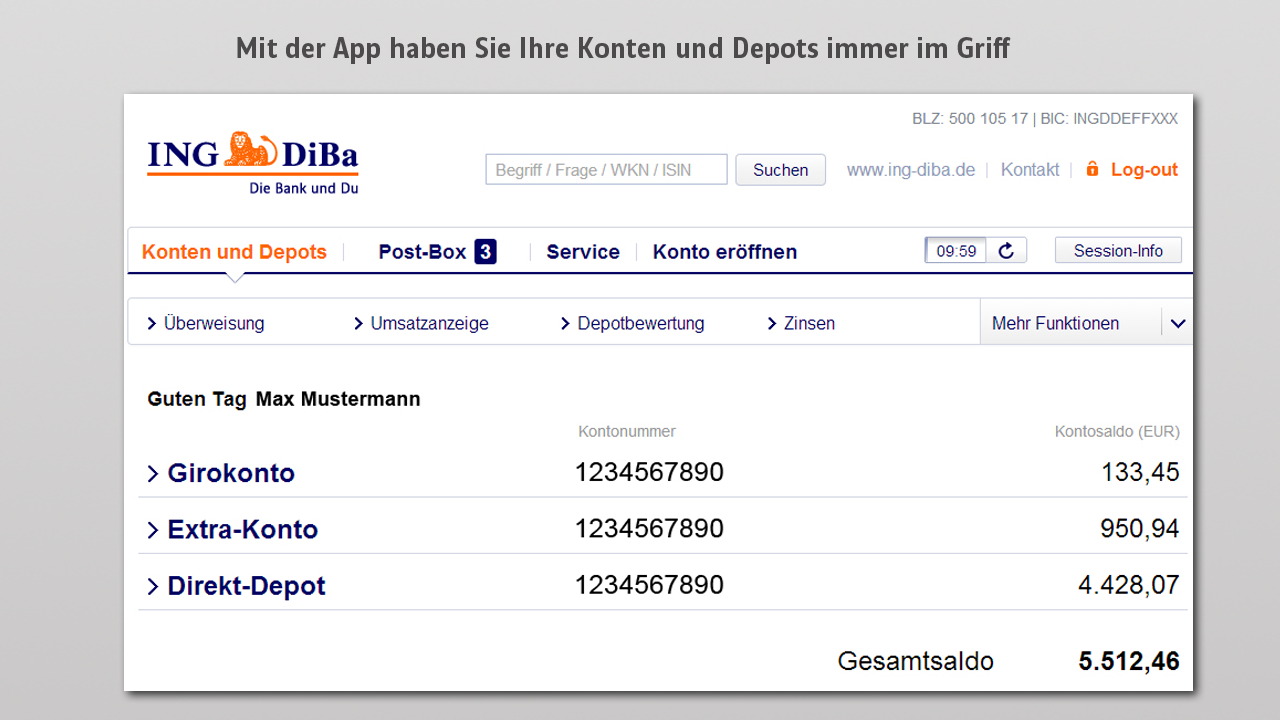Click the Direkt-Depot balance 4.428,07

pyautogui.click(x=1129, y=585)
